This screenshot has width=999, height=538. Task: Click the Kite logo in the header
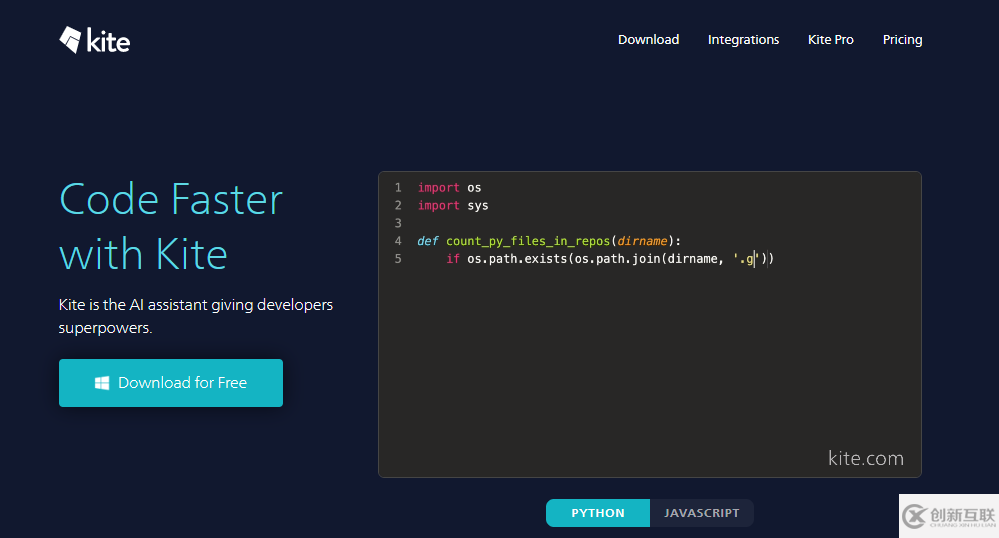[x=94, y=40]
